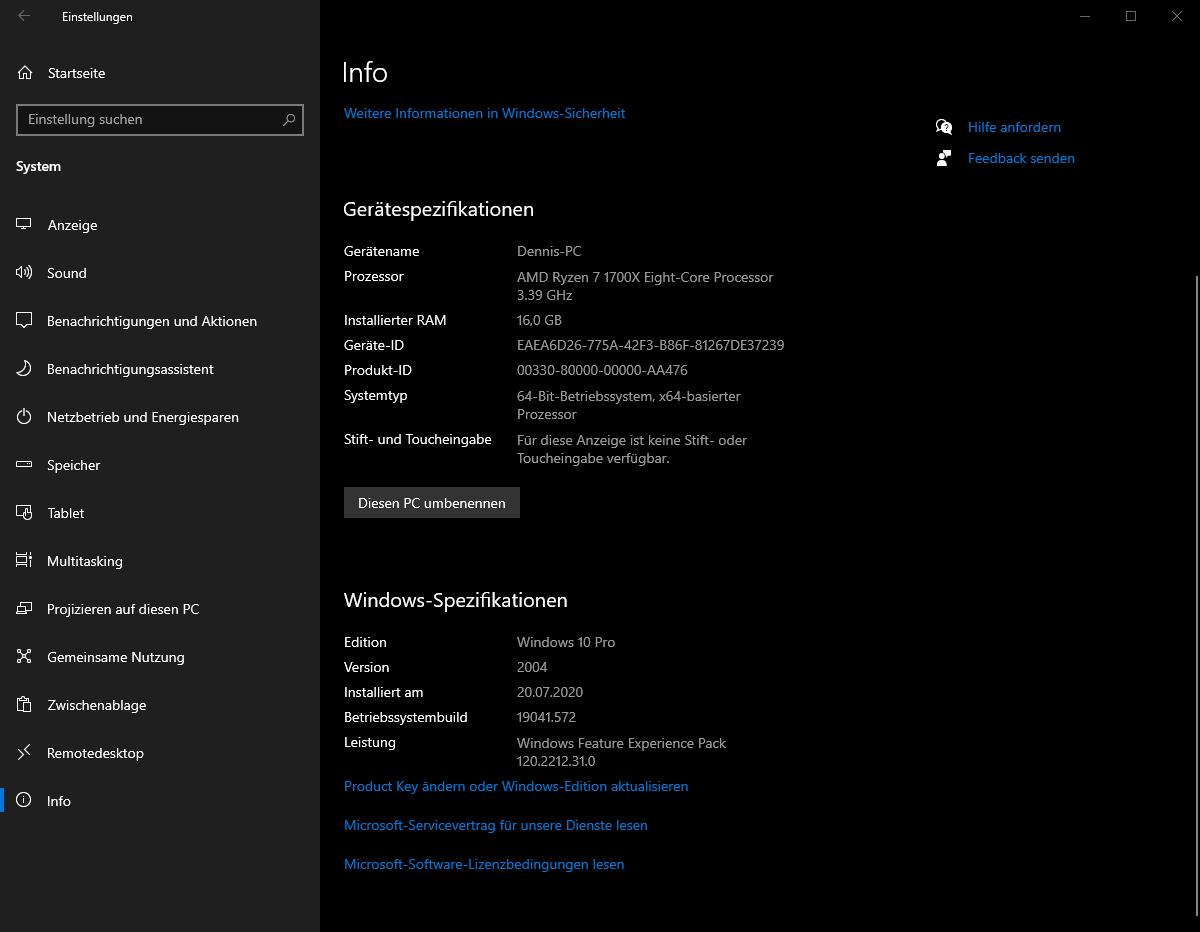Screen dimensions: 1200x932
Task: Click the Anzeige monitor icon
Action: 25,225
